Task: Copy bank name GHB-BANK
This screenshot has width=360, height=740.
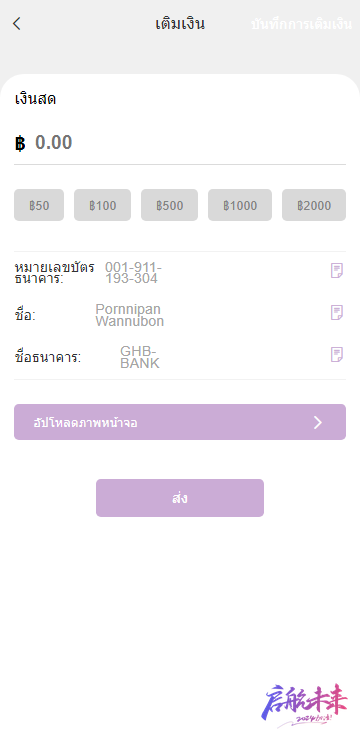Action: [336, 354]
